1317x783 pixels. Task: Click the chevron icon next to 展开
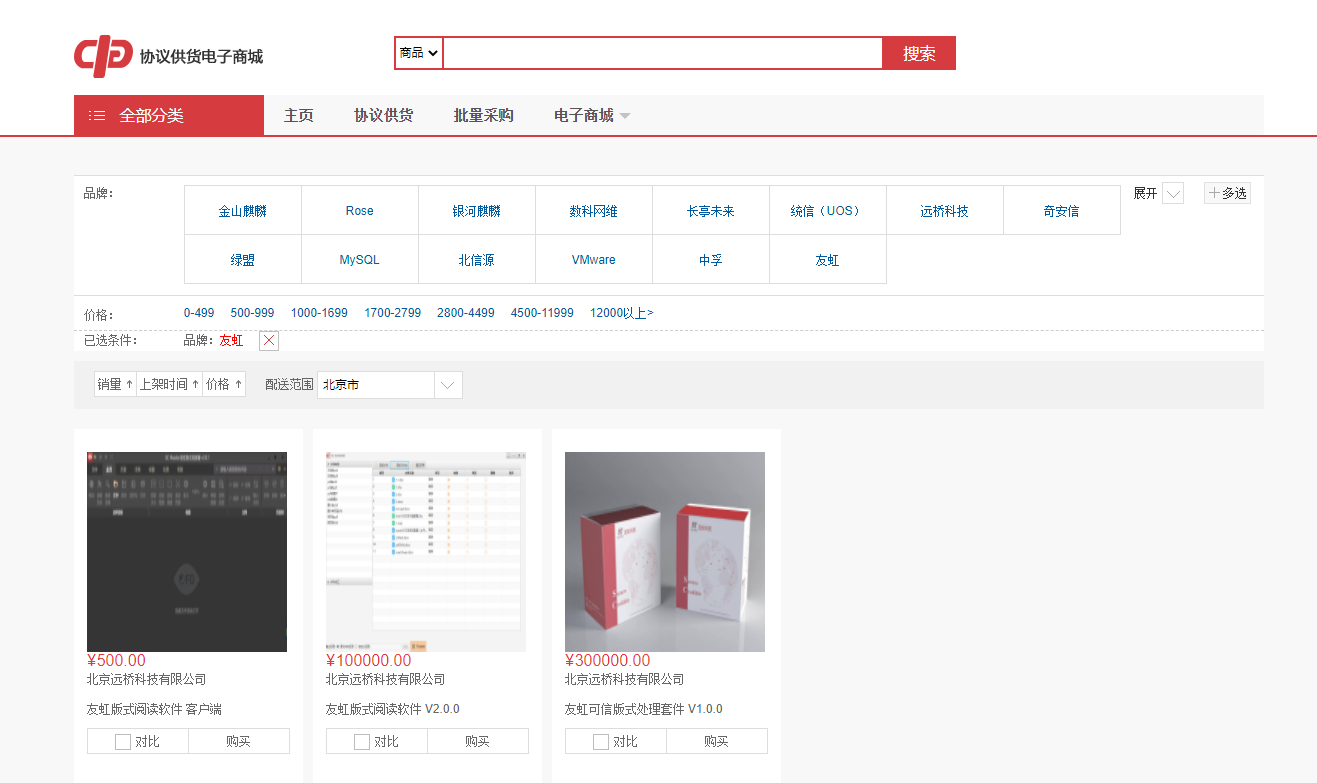click(x=1172, y=192)
